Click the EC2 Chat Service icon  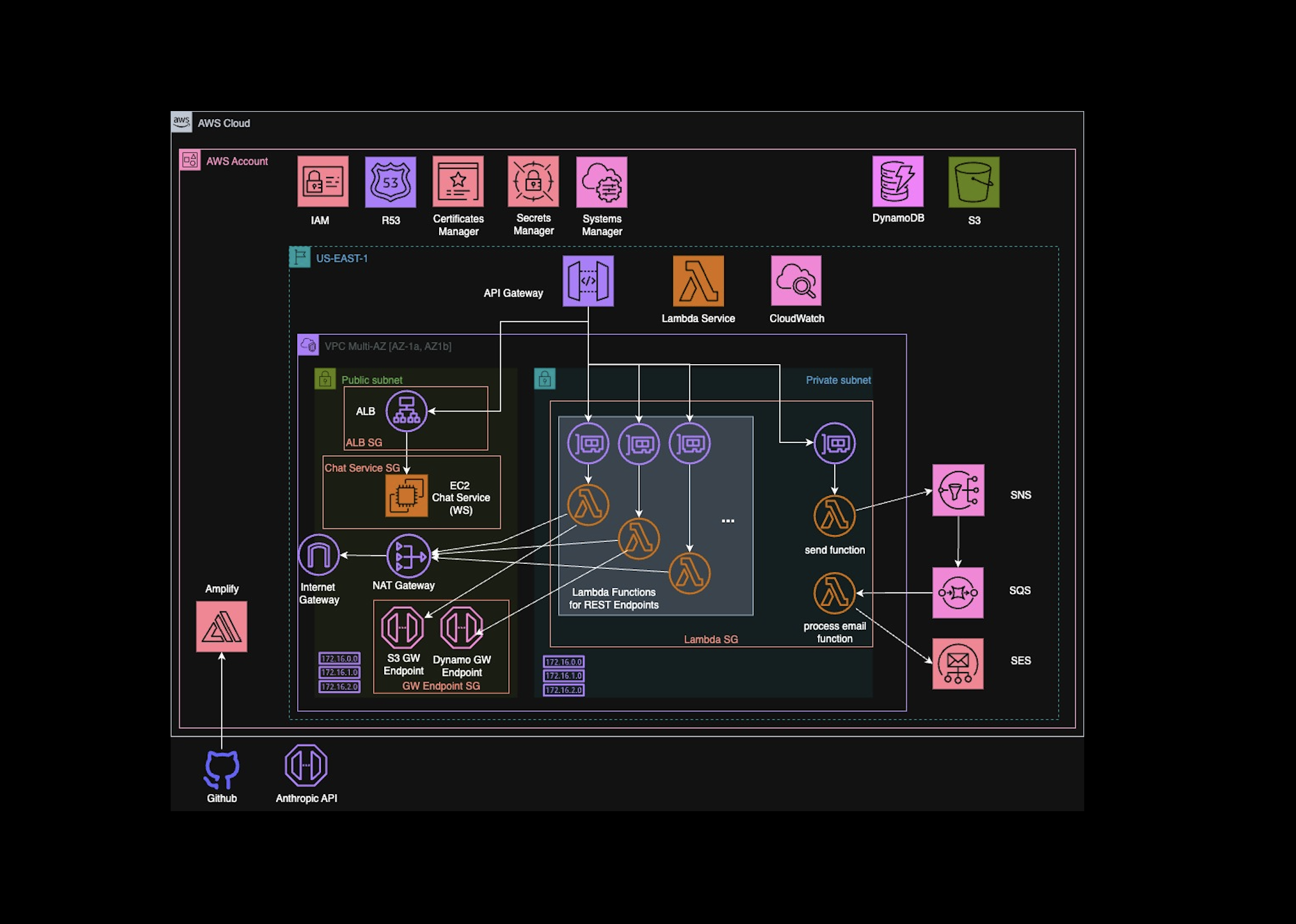[407, 493]
